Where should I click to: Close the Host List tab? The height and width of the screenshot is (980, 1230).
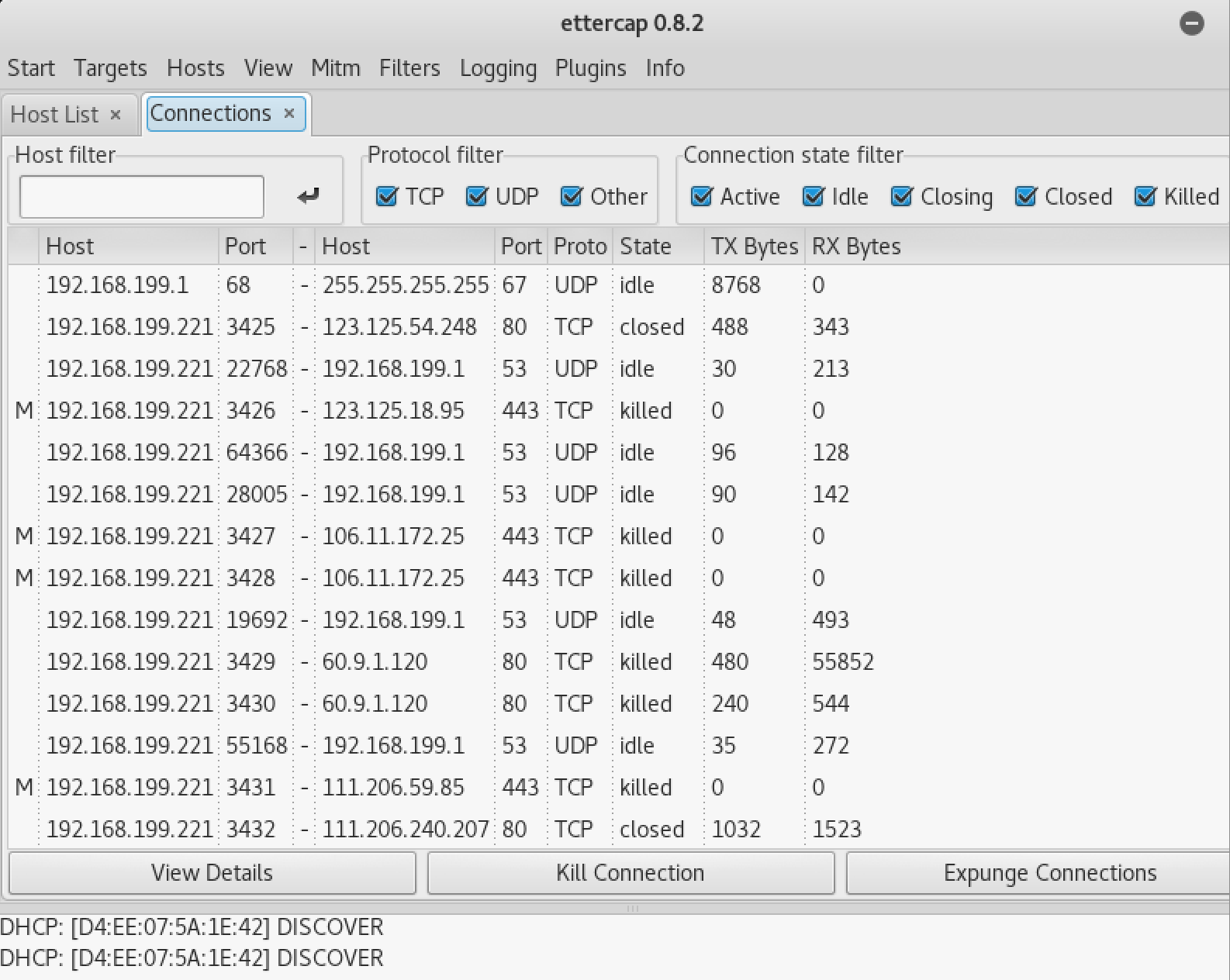pyautogui.click(x=116, y=115)
